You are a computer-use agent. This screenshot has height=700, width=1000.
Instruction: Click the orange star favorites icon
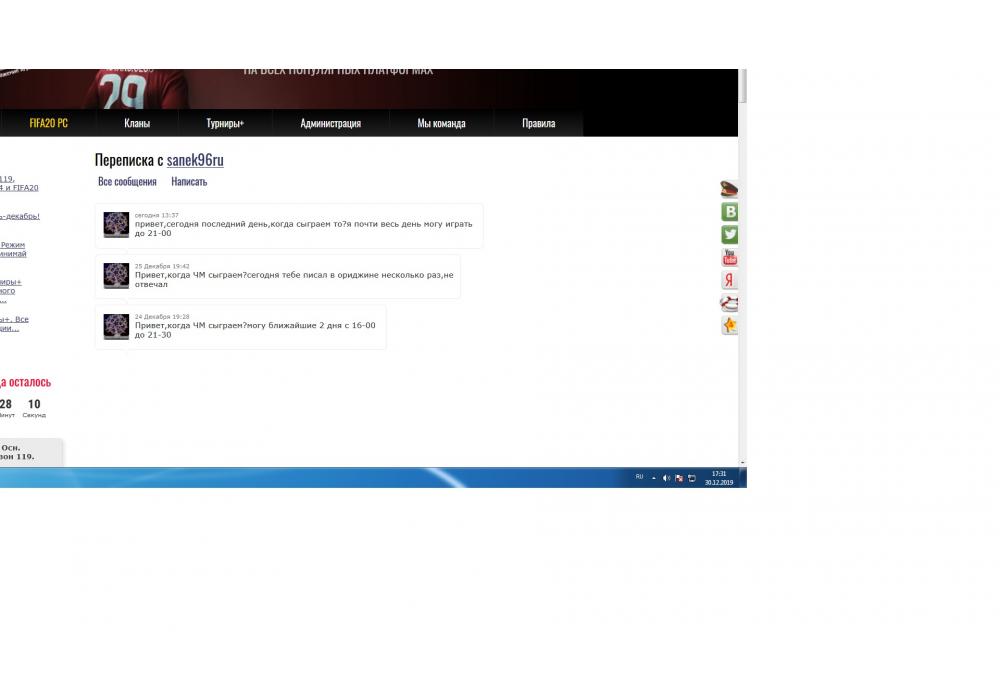(730, 325)
